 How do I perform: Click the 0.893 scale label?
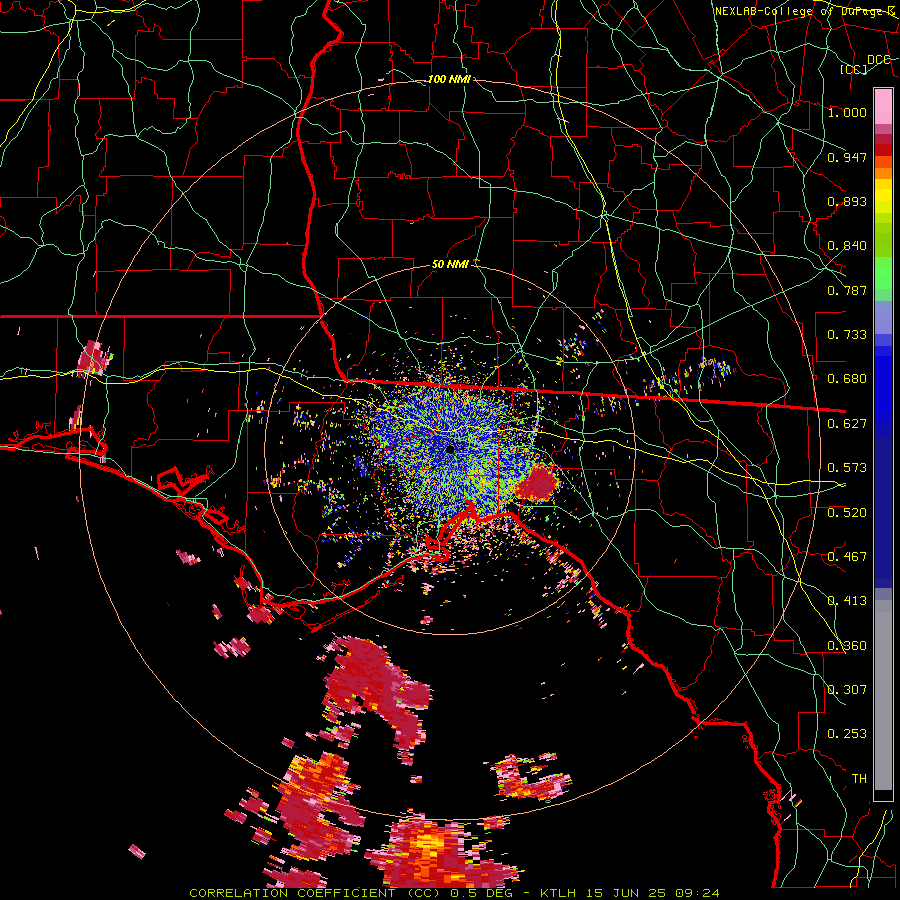(847, 201)
